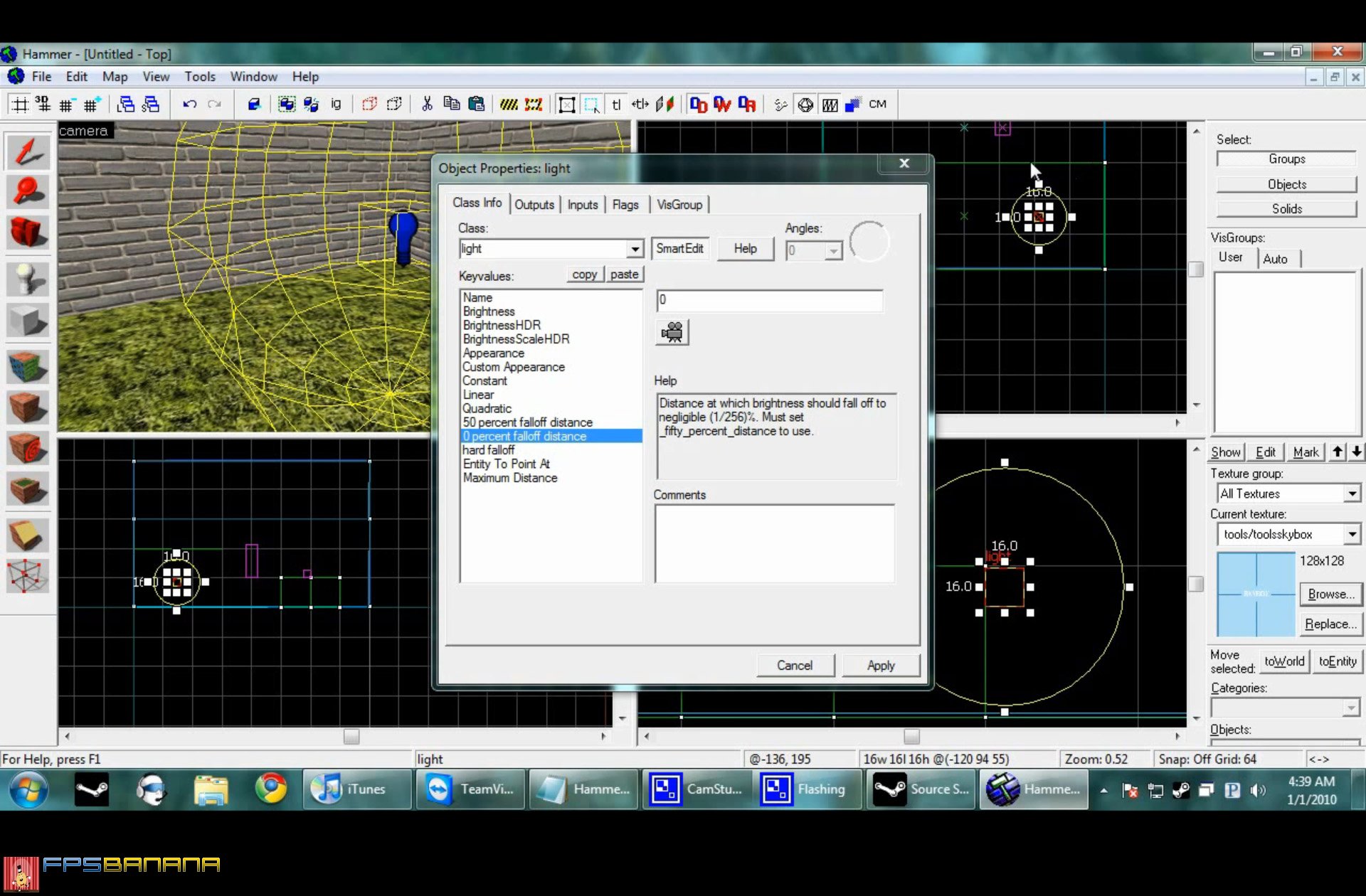Click Save Window State icon
1366x896 pixels.
(151, 105)
